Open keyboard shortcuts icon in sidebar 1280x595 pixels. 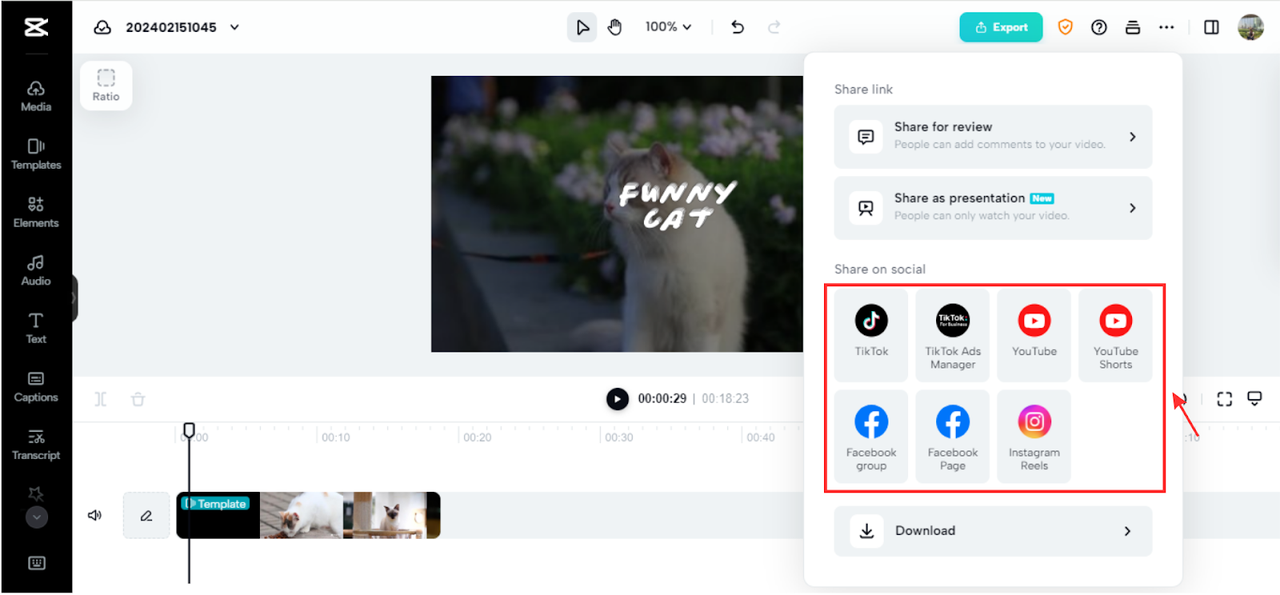click(37, 563)
